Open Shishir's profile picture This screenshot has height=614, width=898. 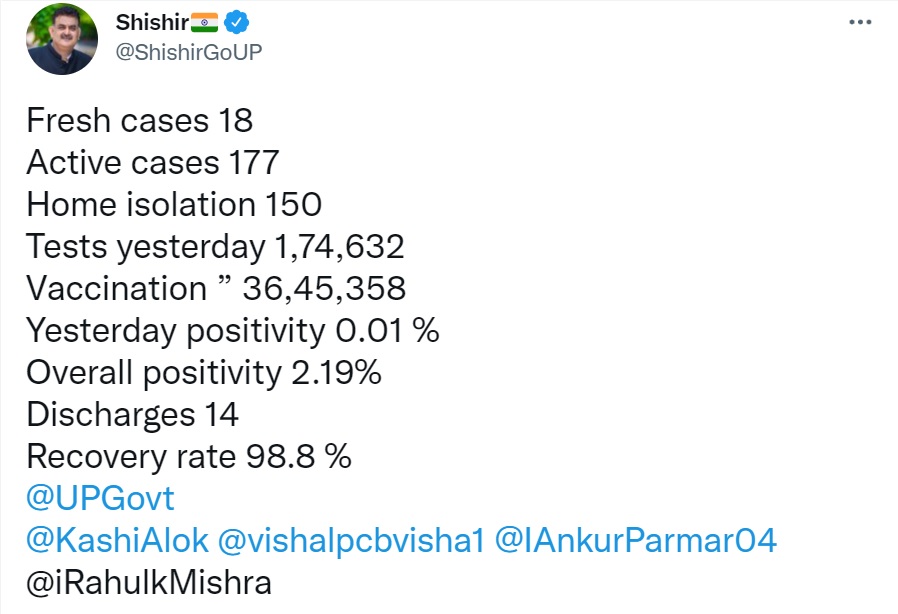click(62, 39)
